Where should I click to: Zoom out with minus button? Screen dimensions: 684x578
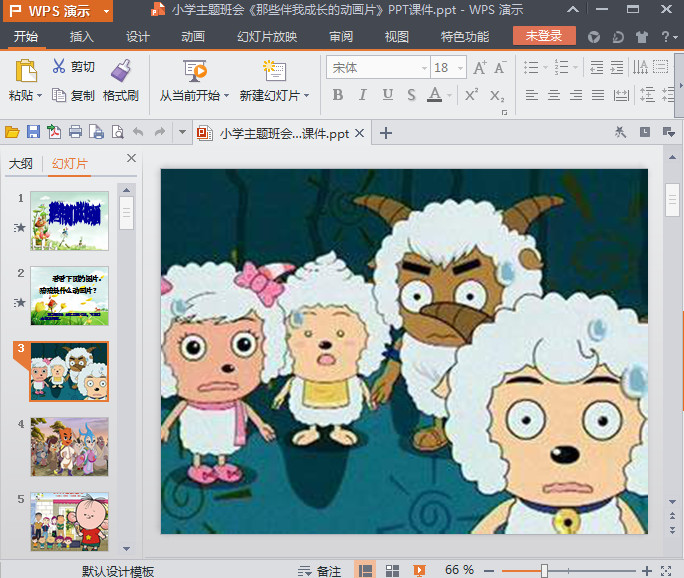489,571
